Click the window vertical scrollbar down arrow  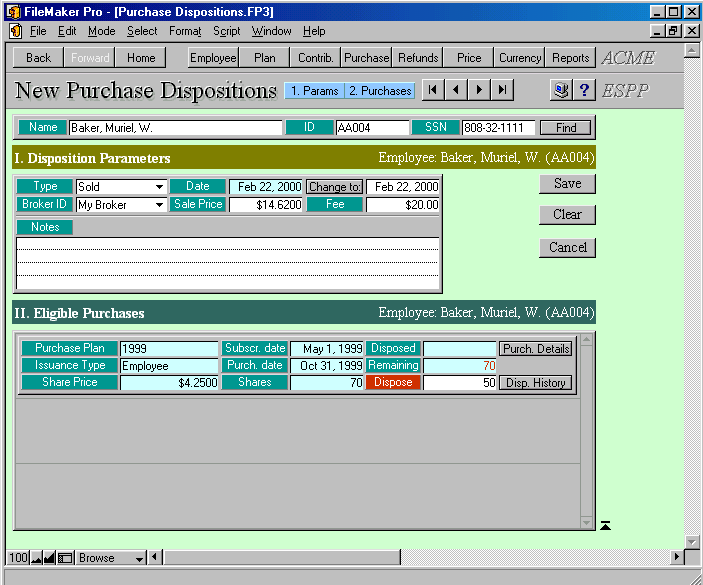pos(692,542)
